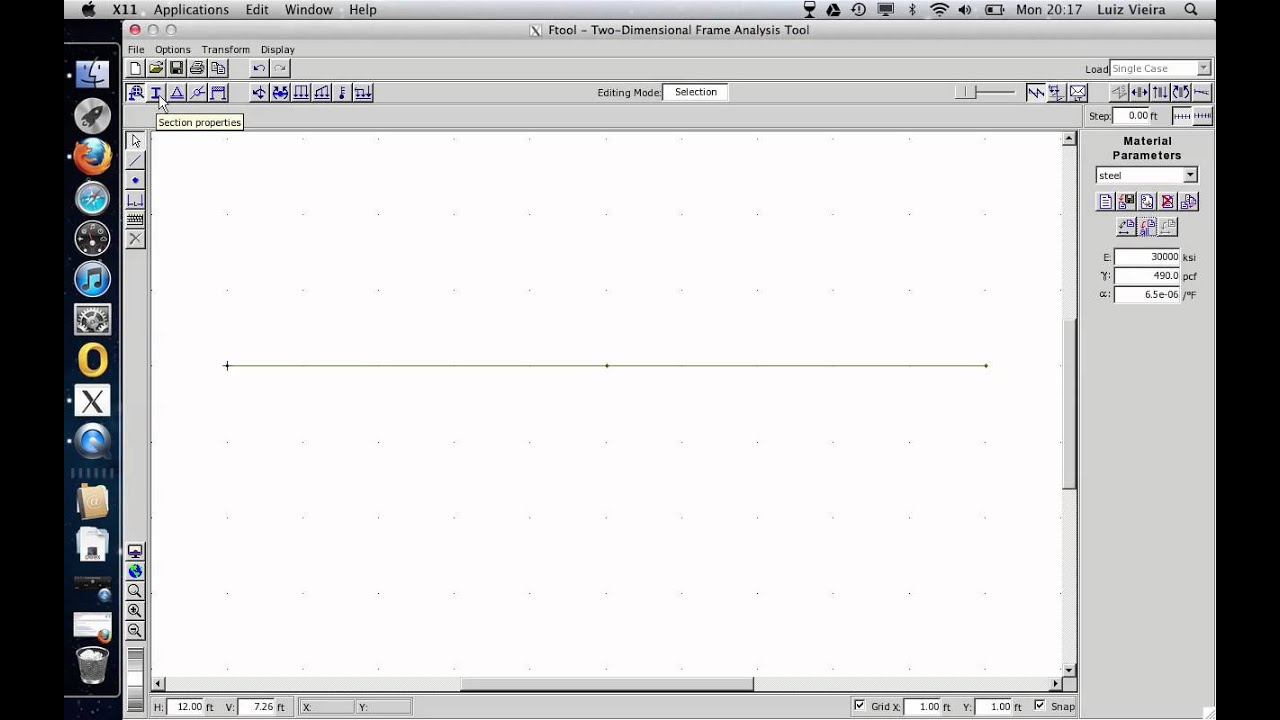The image size is (1280, 720).
Task: Toggle the Snap checkbox
Action: click(1040, 706)
